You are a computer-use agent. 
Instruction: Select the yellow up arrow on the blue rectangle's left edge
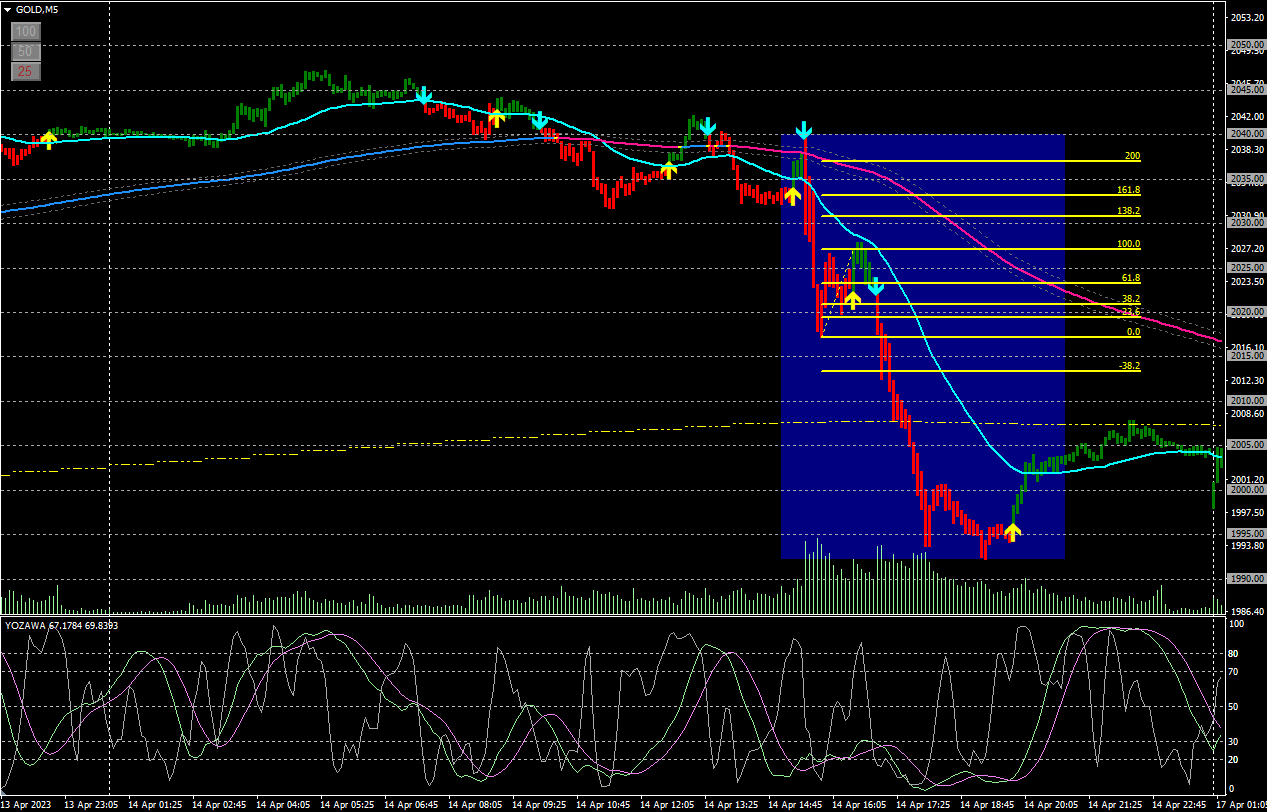coord(792,195)
